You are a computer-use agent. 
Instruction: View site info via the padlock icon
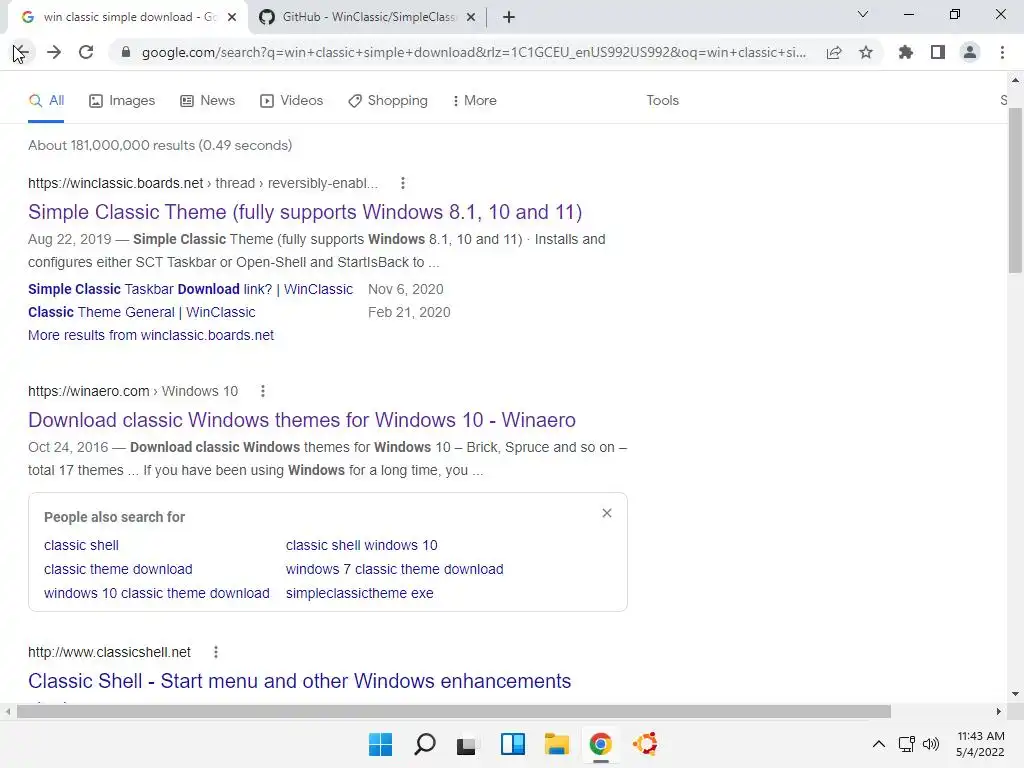click(x=126, y=52)
